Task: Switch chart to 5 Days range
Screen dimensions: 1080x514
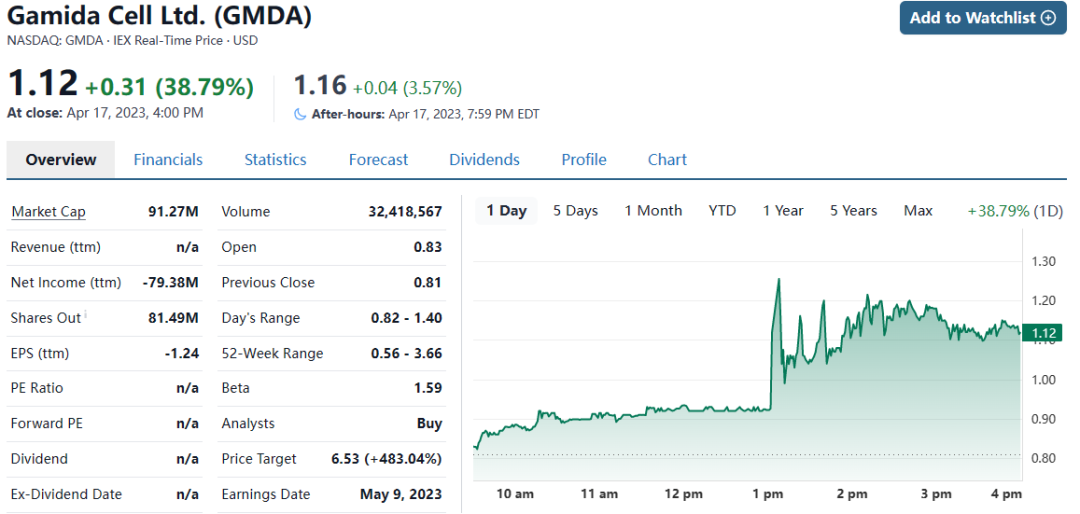Action: click(x=575, y=211)
